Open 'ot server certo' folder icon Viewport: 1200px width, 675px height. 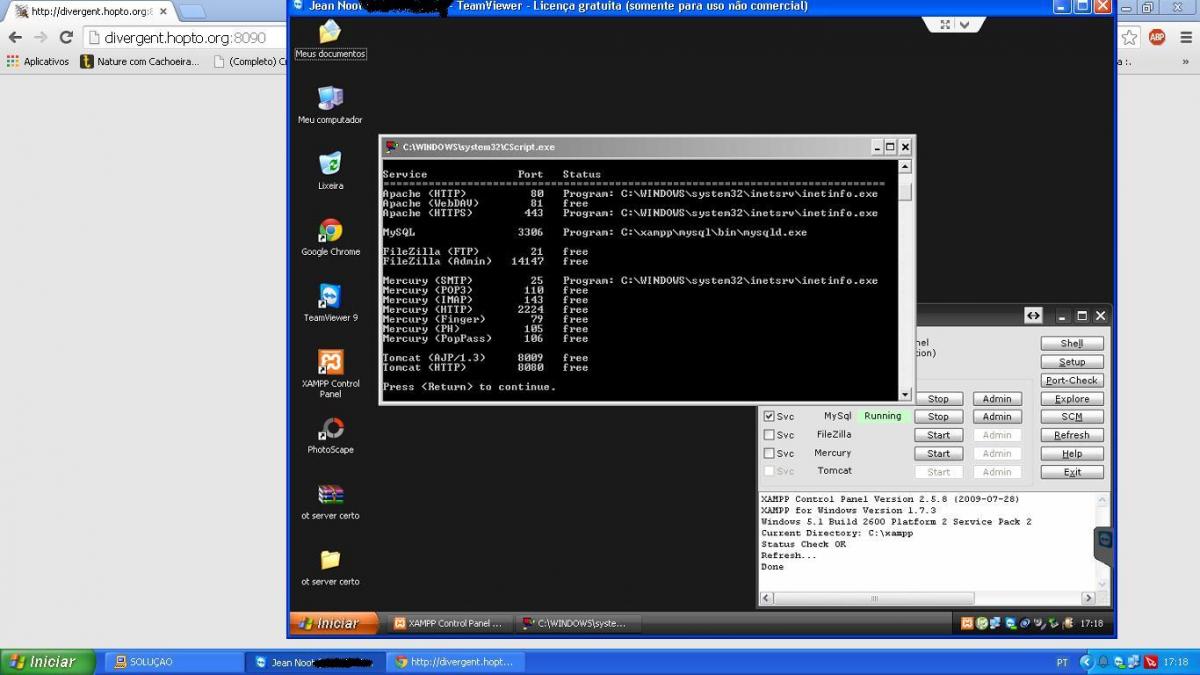[x=330, y=568]
